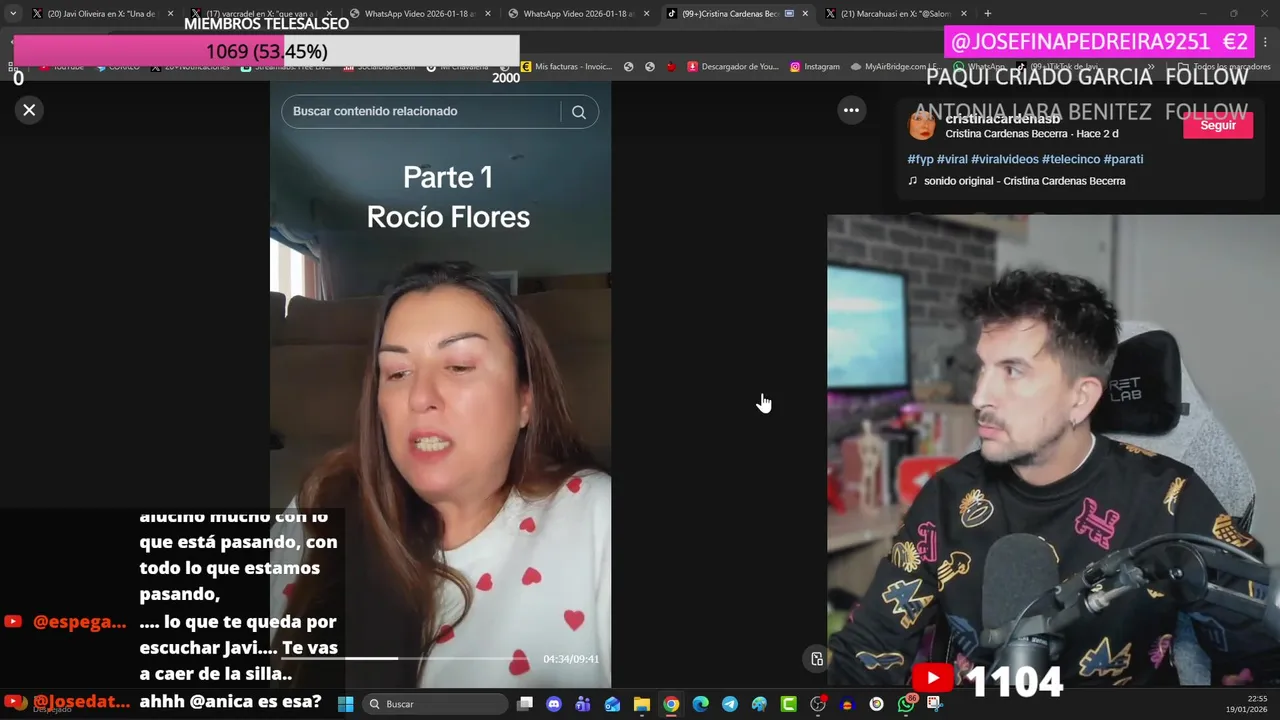The width and height of the screenshot is (1280, 720).
Task: Click the 'Parte 1 Rocío Flores' video area
Action: 440,385
